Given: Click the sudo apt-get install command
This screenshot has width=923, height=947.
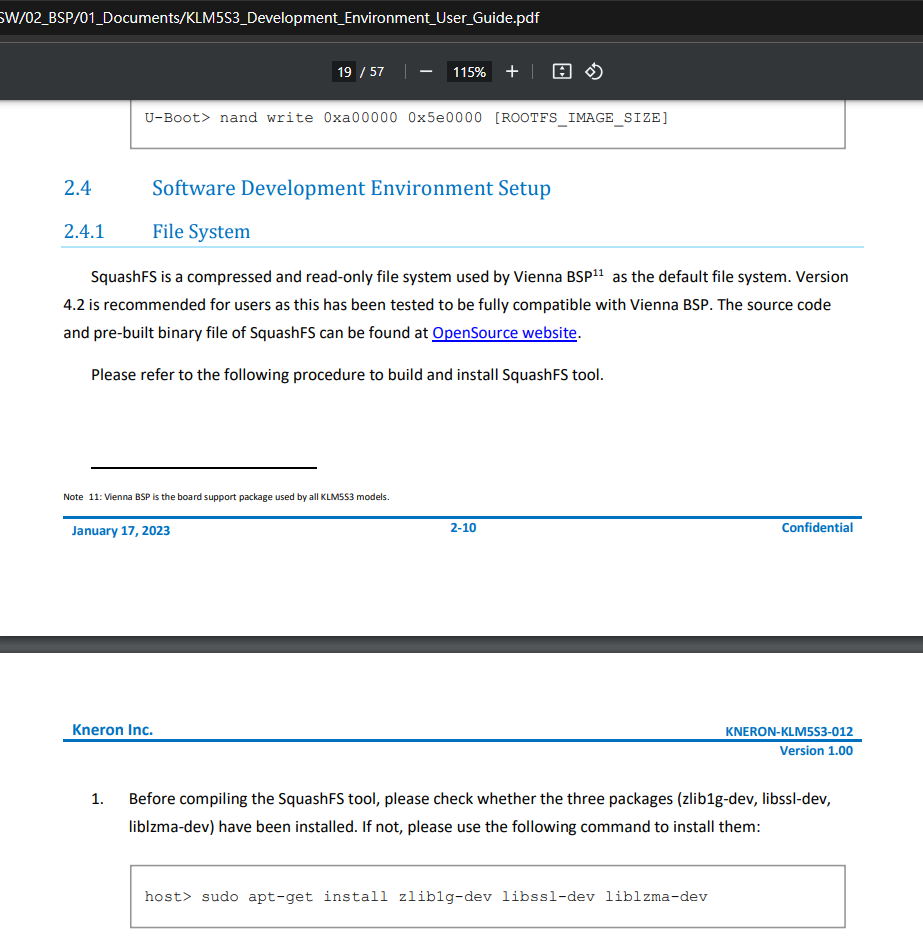Looking at the screenshot, I should point(426,897).
